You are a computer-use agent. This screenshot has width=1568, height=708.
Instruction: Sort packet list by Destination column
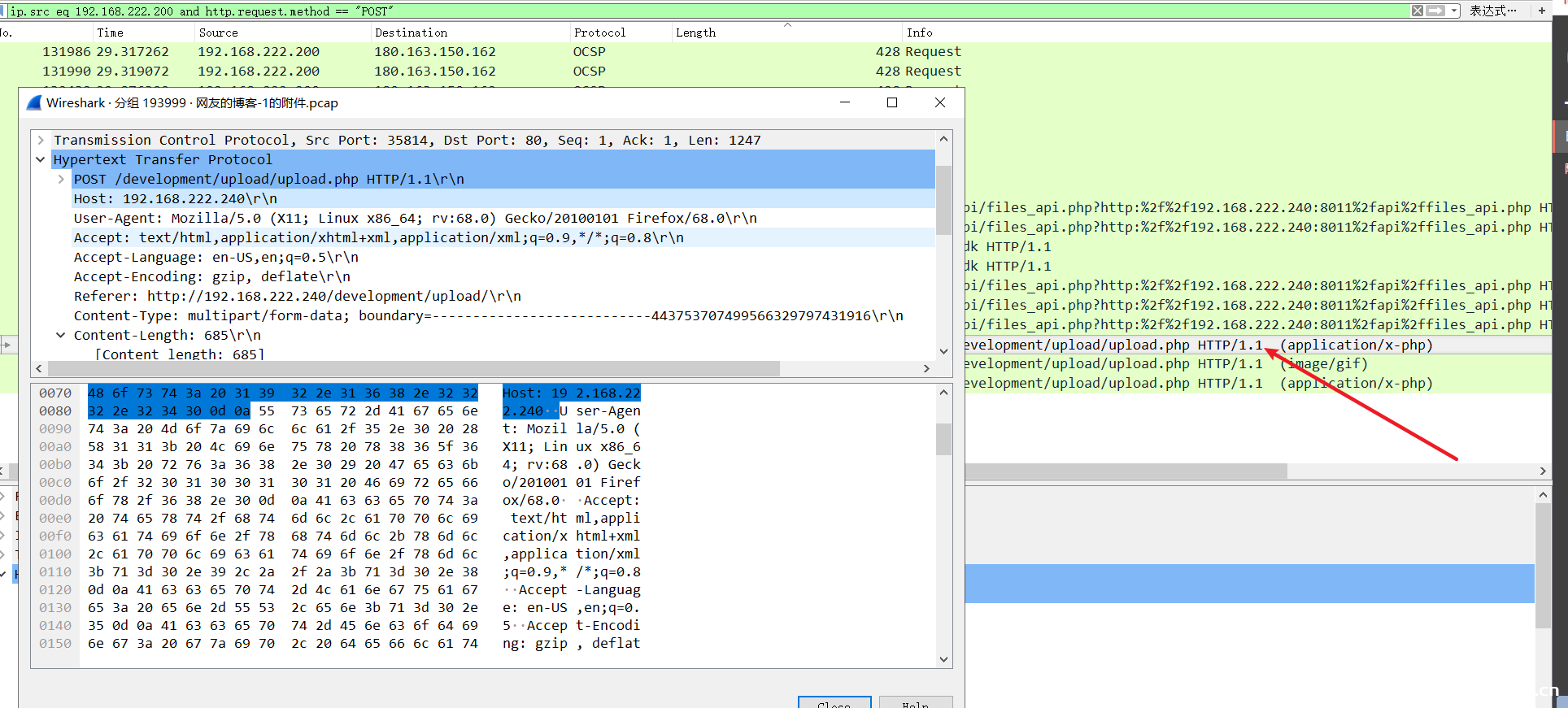click(x=411, y=33)
